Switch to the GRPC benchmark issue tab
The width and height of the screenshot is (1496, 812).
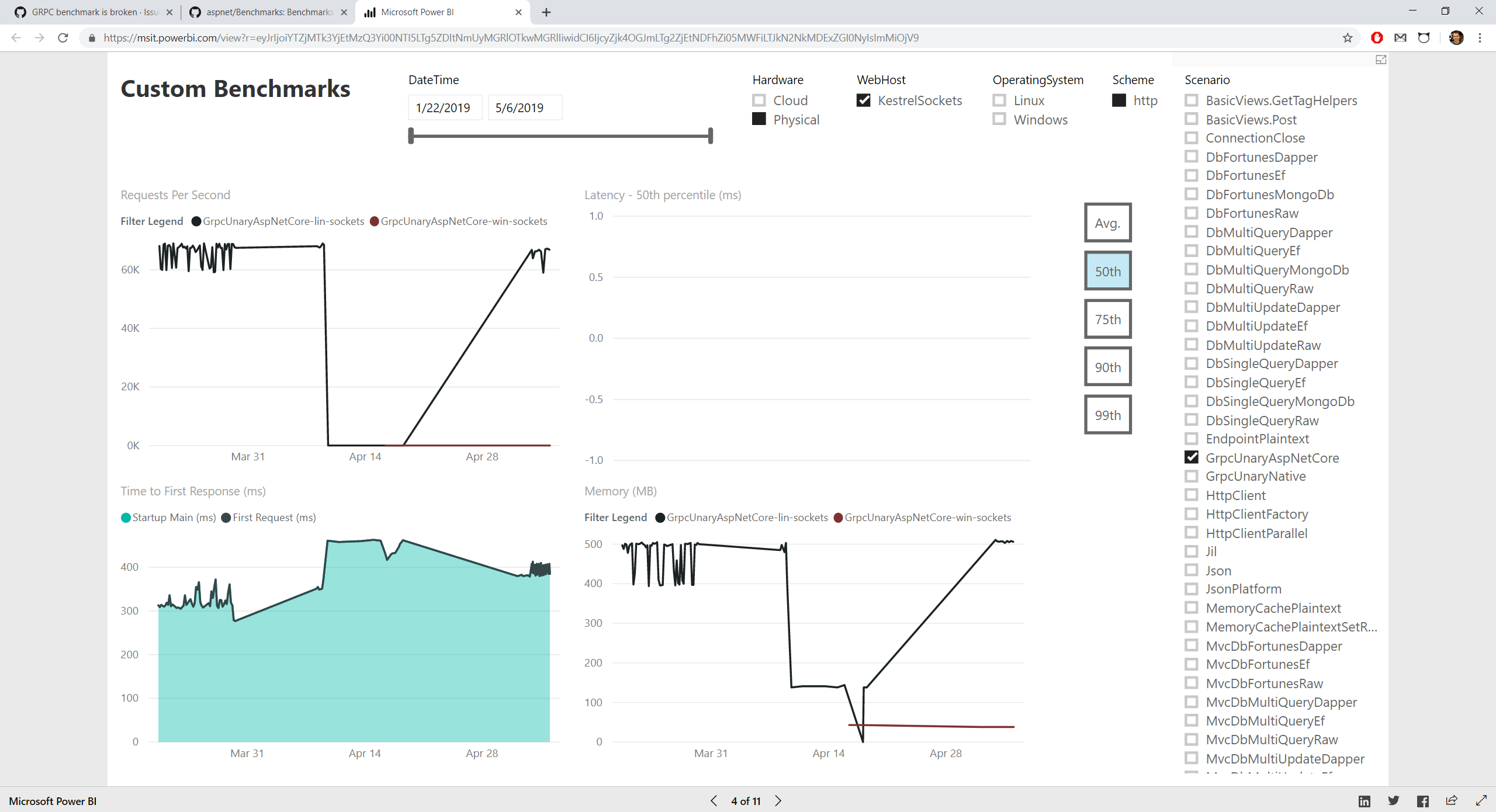pos(88,12)
